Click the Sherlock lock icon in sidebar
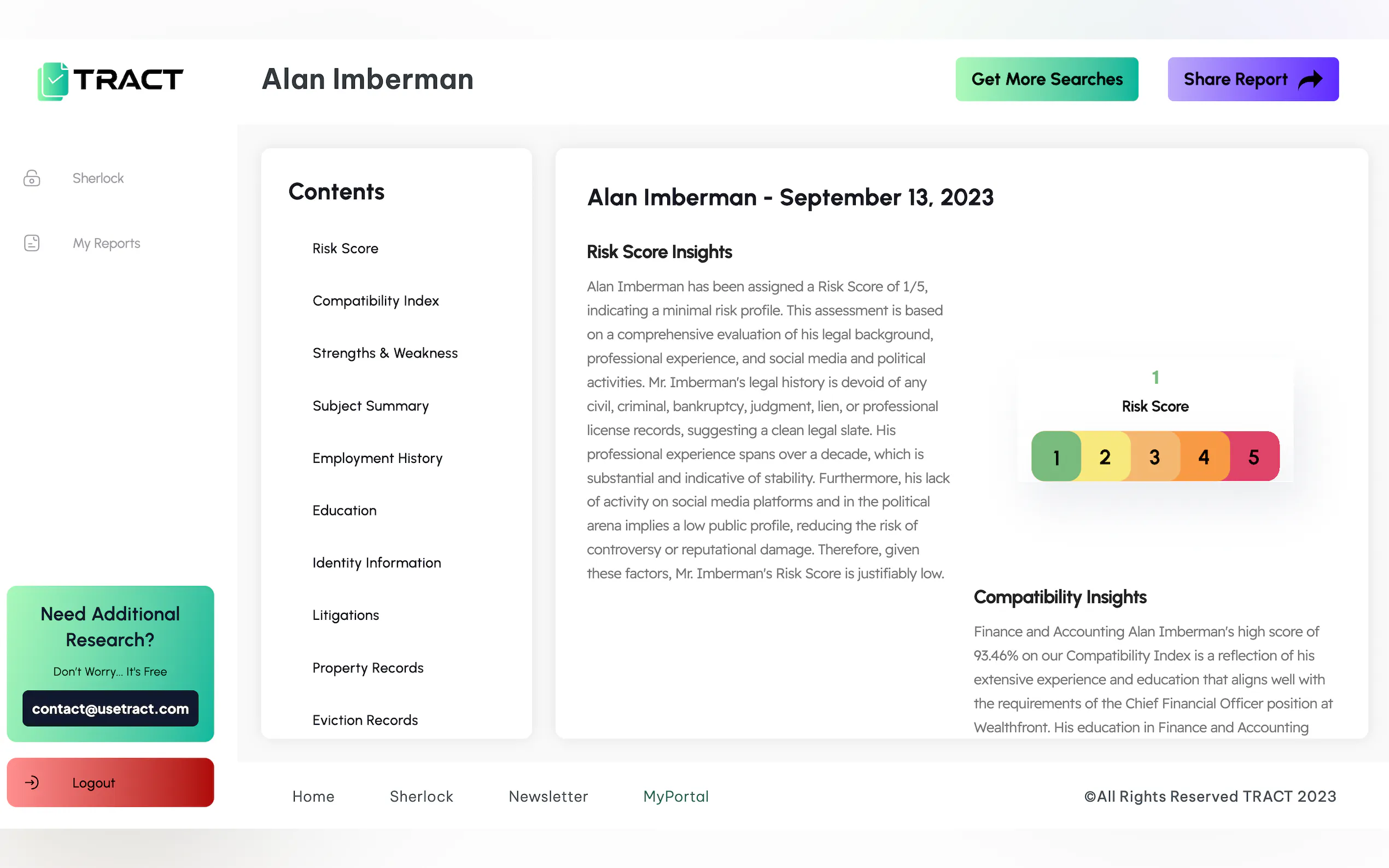This screenshot has width=1389, height=868. coord(32,179)
